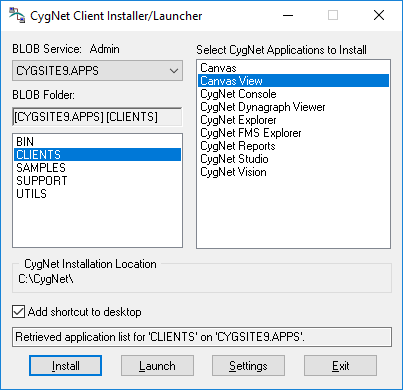Click the Launch button
This screenshot has height=390, width=403.
[x=157, y=366]
